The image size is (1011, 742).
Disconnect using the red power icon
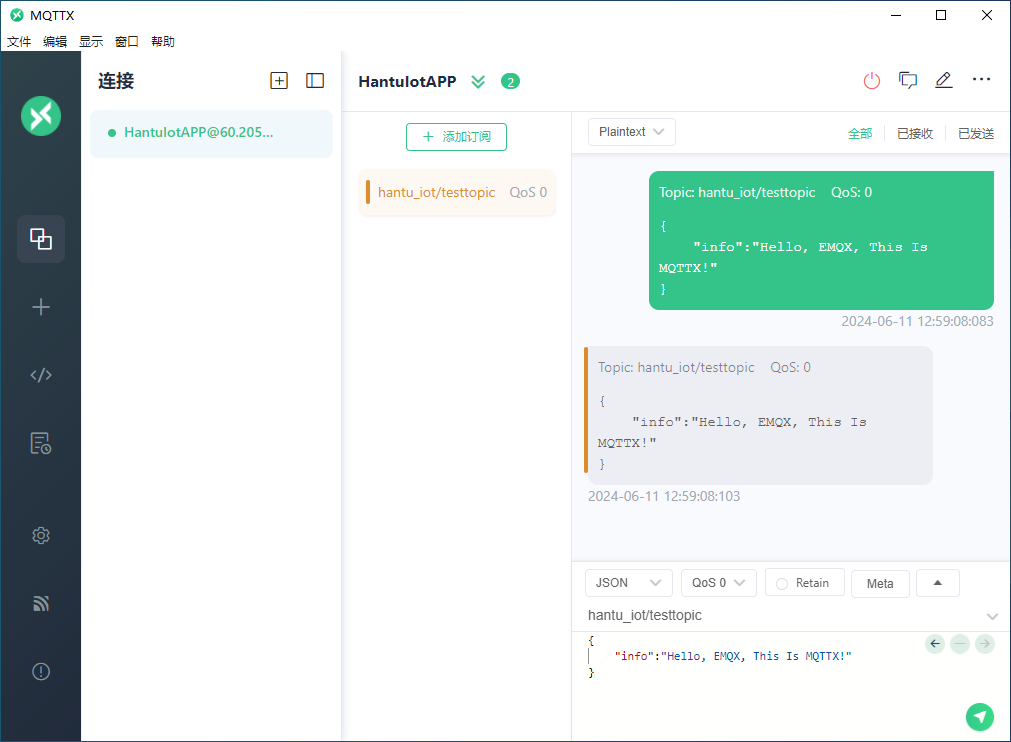click(x=872, y=81)
